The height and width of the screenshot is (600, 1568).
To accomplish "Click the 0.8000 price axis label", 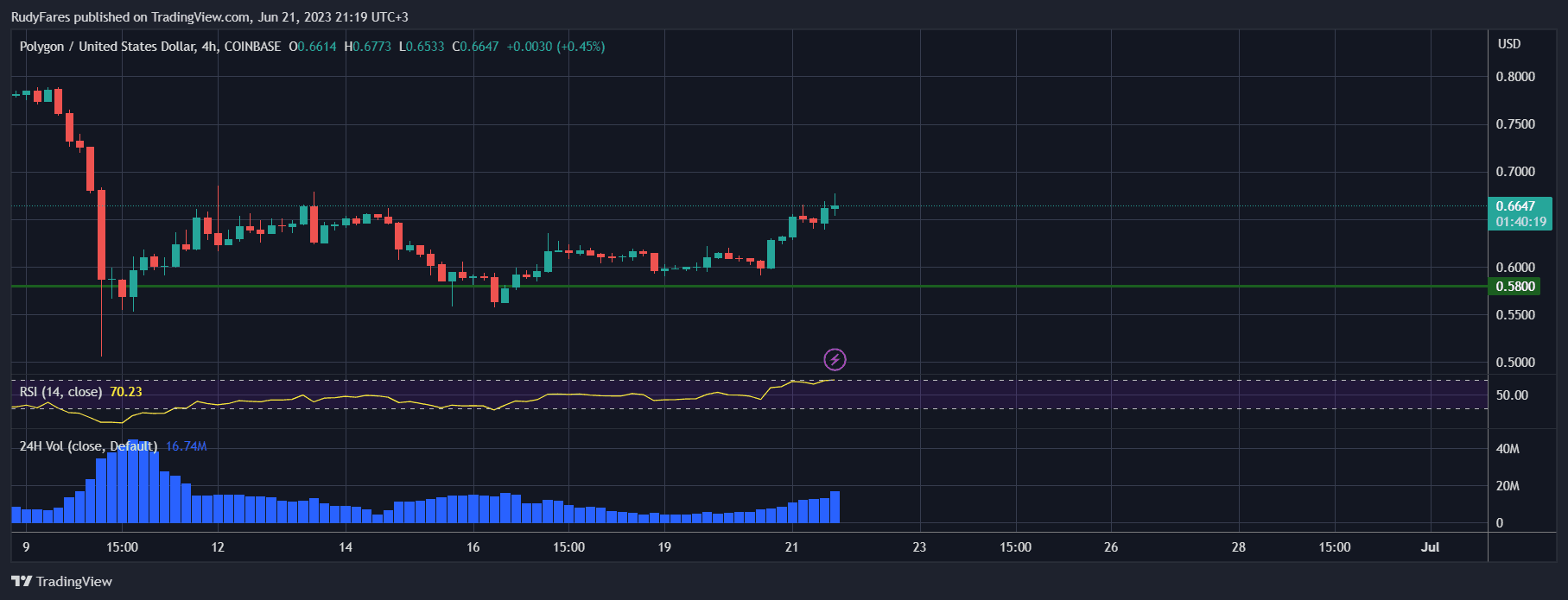I will tap(1515, 77).
